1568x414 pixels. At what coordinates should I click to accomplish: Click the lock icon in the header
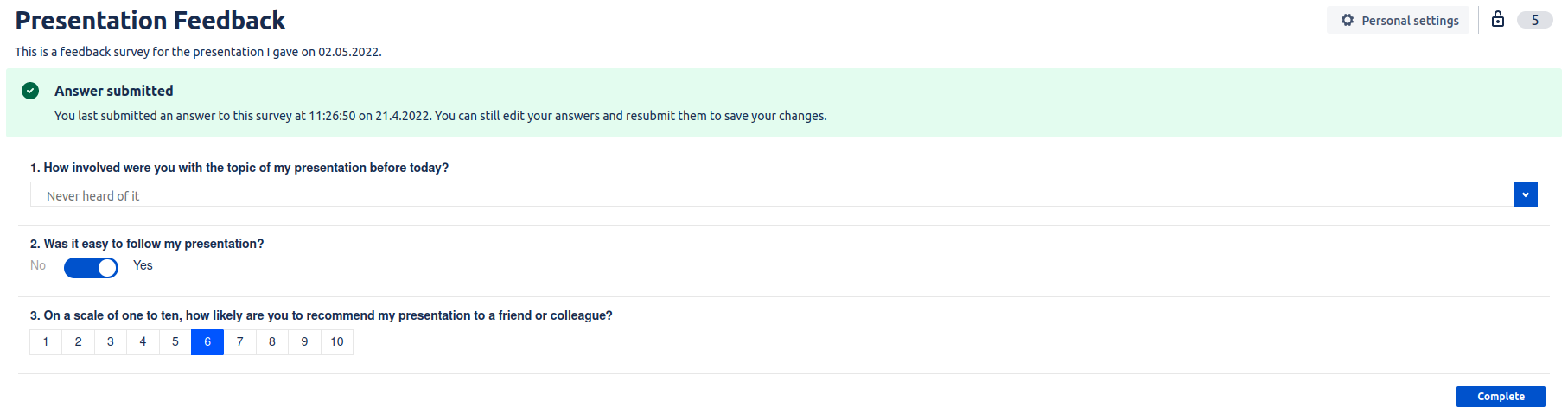click(x=1498, y=19)
